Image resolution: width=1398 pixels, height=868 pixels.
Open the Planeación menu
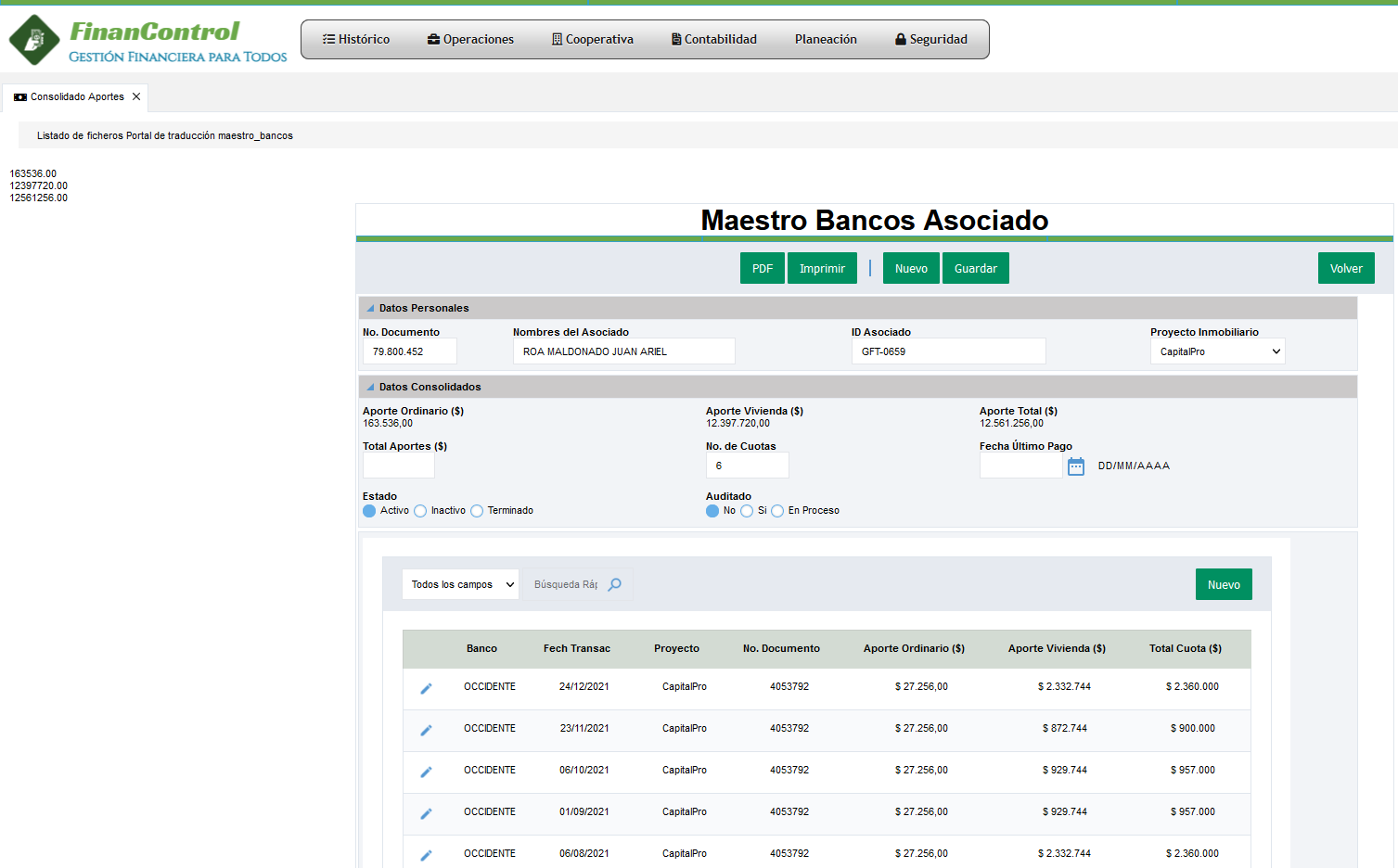826,39
